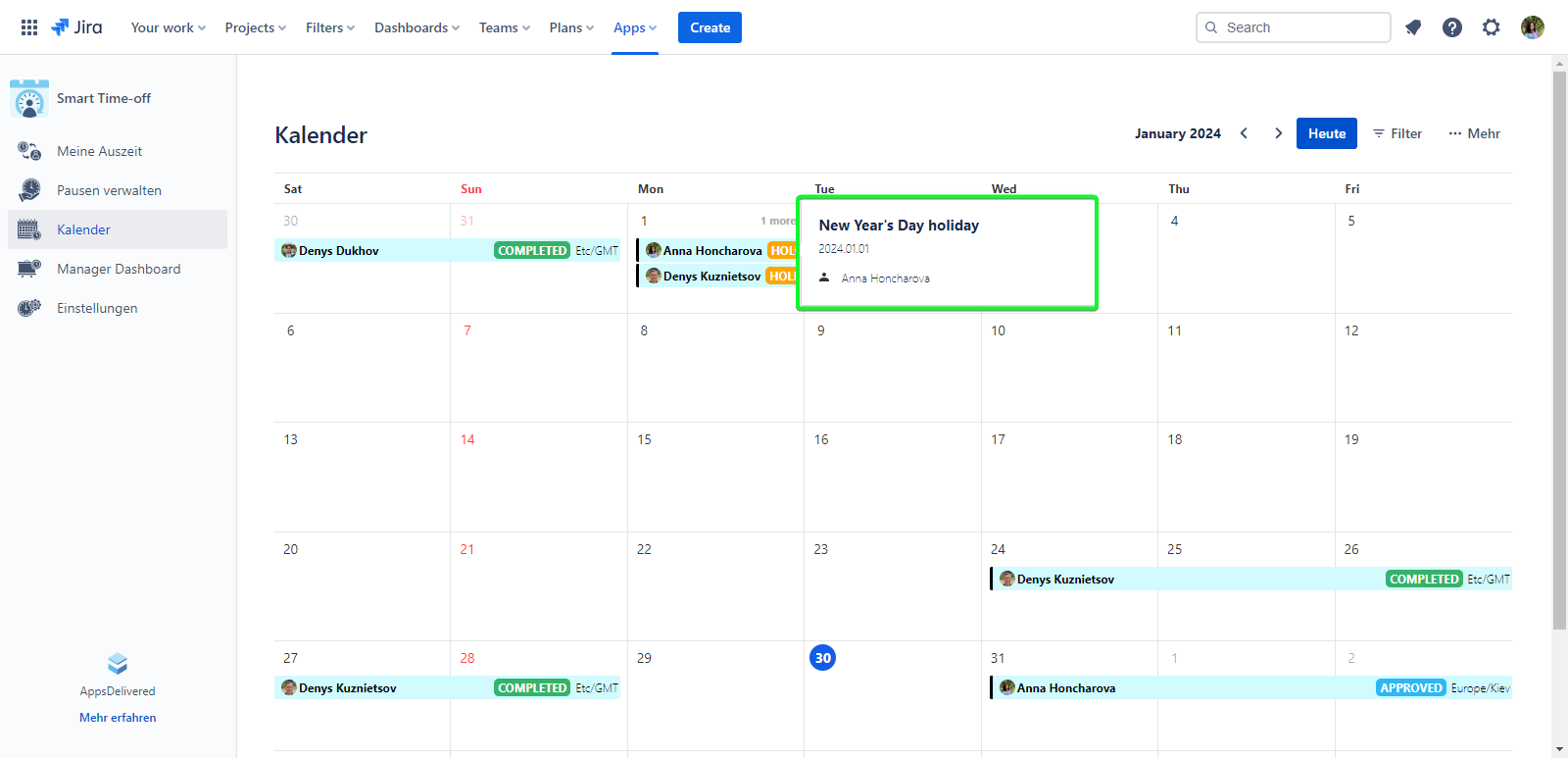1568x758 pixels.
Task: Open Einstellungen in sidebar
Action: pos(97,308)
